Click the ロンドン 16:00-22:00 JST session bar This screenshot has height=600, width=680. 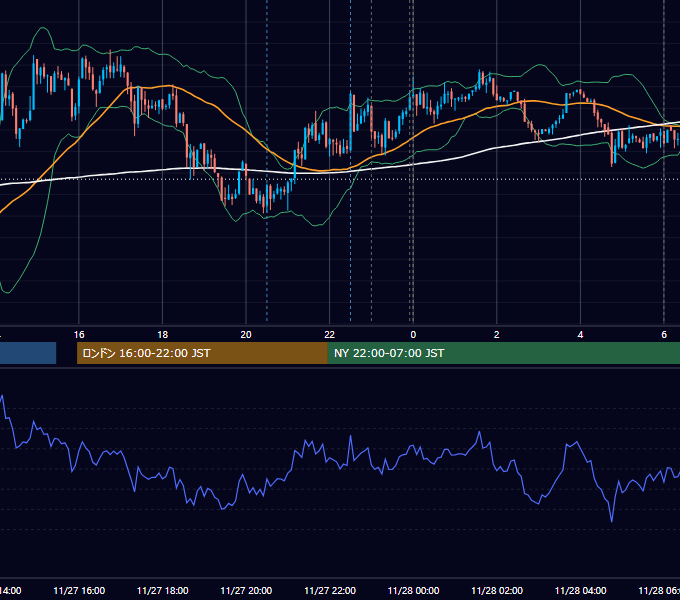coord(202,353)
